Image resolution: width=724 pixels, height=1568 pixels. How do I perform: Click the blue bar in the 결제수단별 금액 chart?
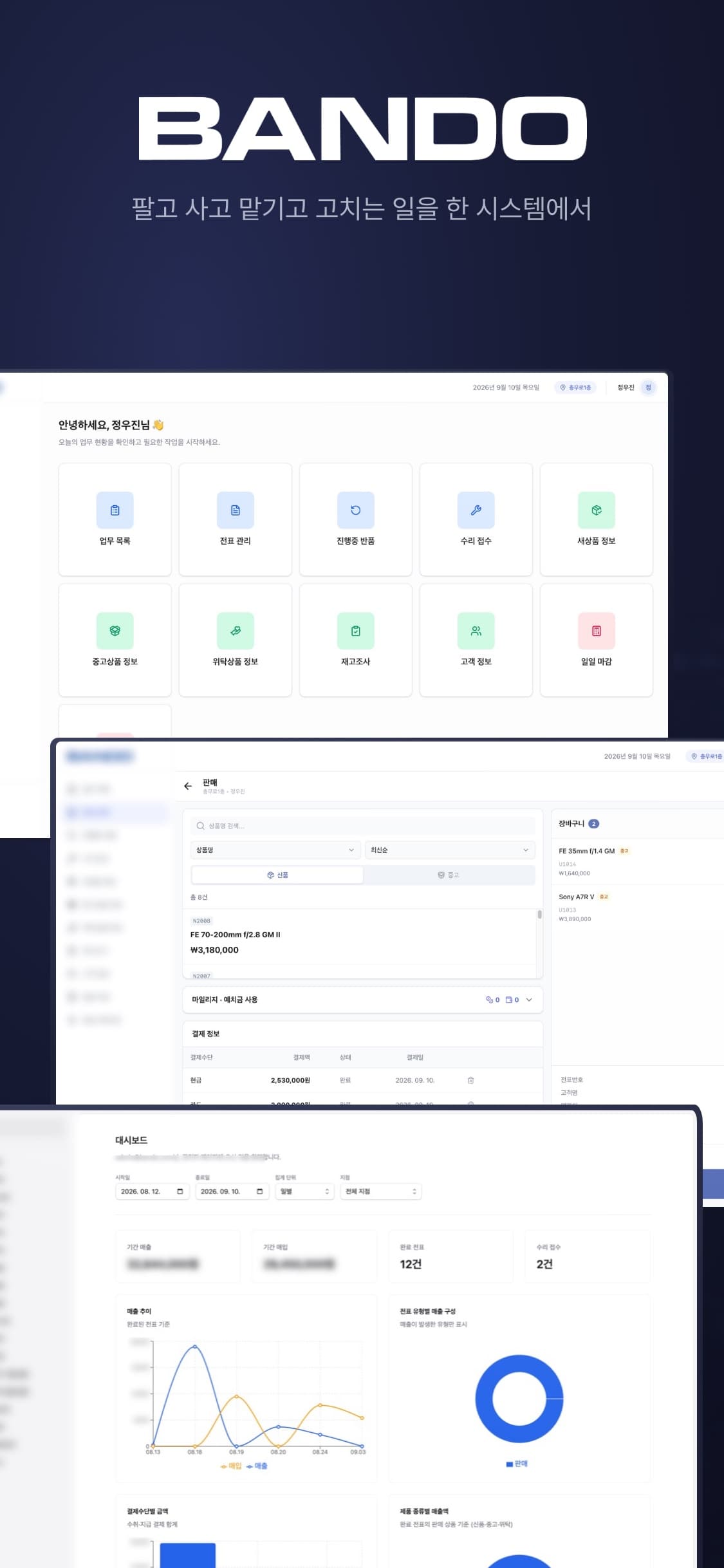pos(187,1555)
